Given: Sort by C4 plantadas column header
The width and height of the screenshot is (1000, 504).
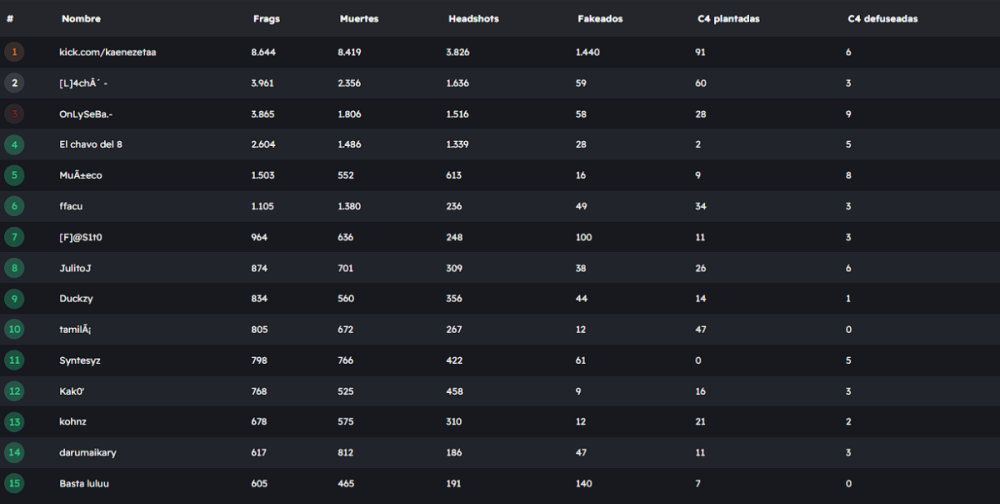Looking at the screenshot, I should [x=728, y=19].
